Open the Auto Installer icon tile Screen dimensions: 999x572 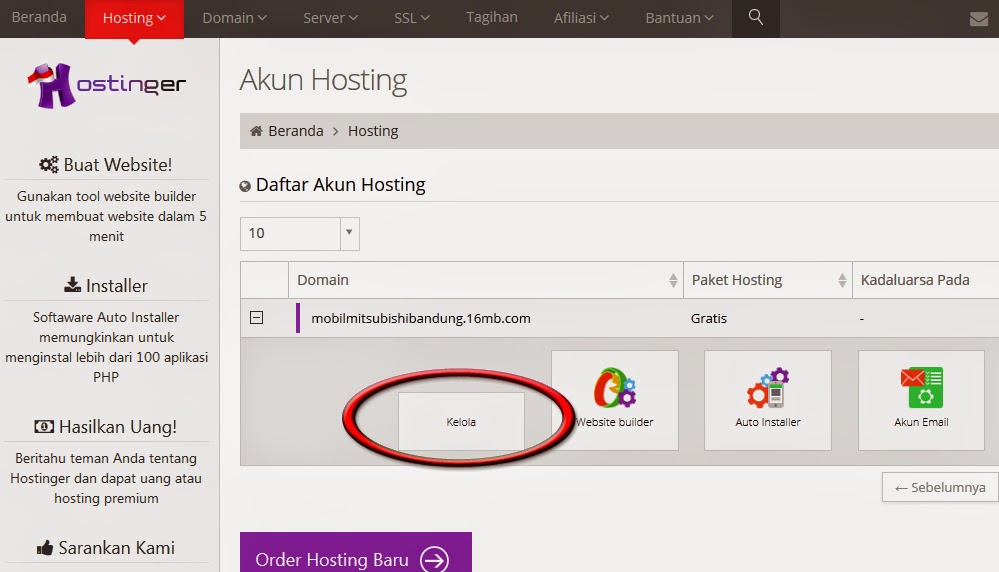(768, 400)
